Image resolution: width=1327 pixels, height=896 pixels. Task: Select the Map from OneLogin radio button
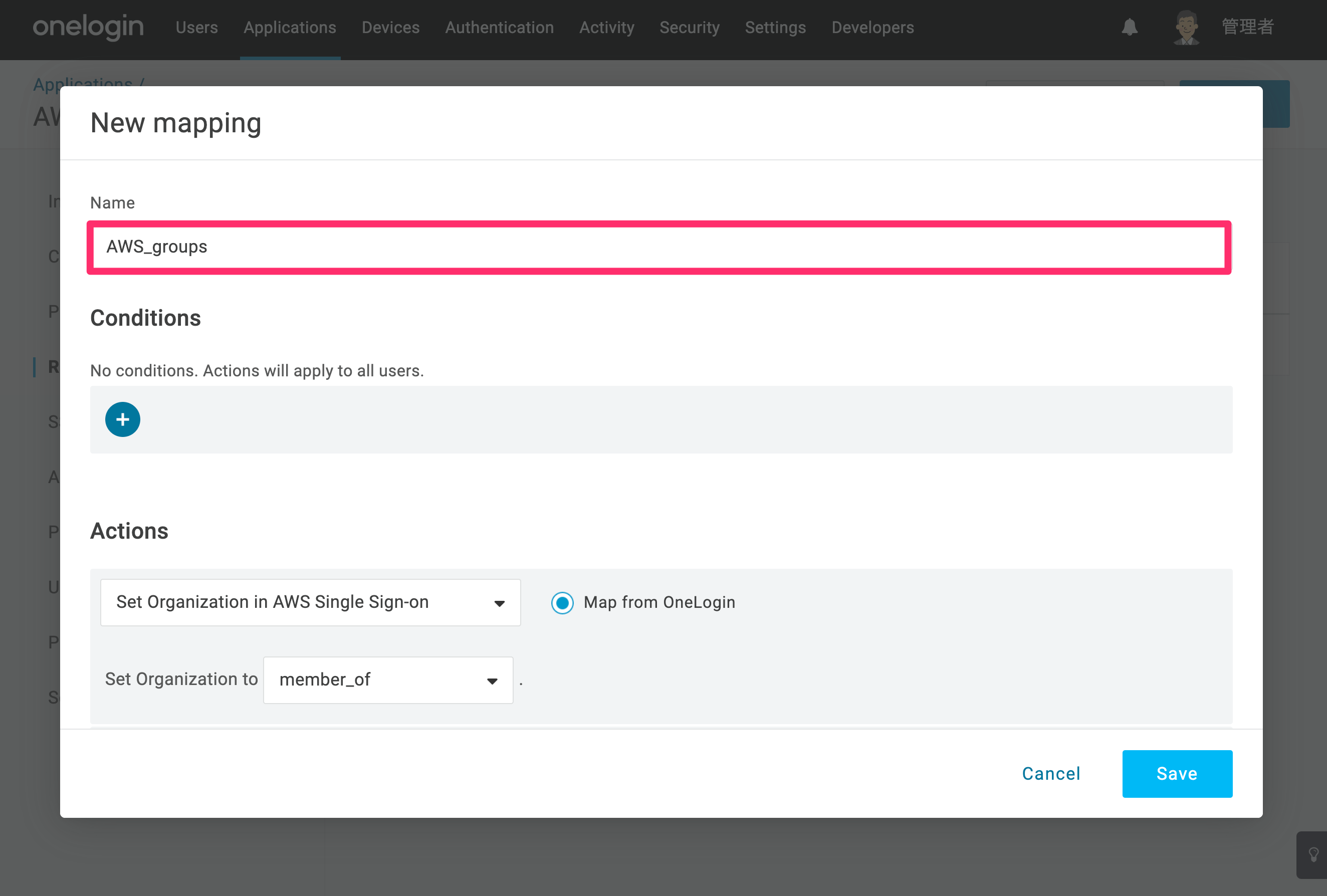coord(562,603)
